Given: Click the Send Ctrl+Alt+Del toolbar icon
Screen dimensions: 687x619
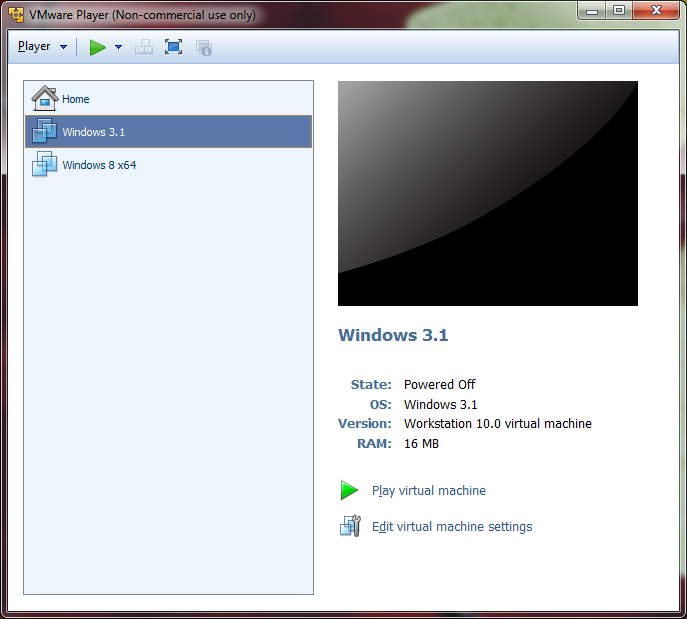Looking at the screenshot, I should click(144, 47).
